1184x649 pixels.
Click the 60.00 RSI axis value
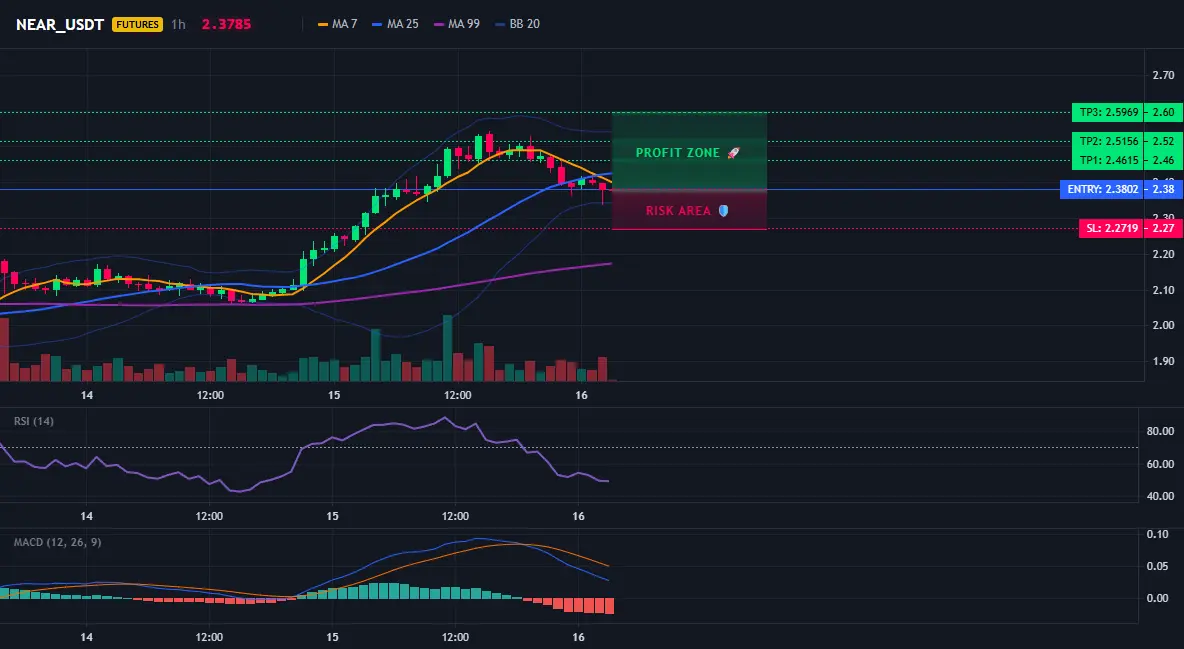pos(1161,464)
